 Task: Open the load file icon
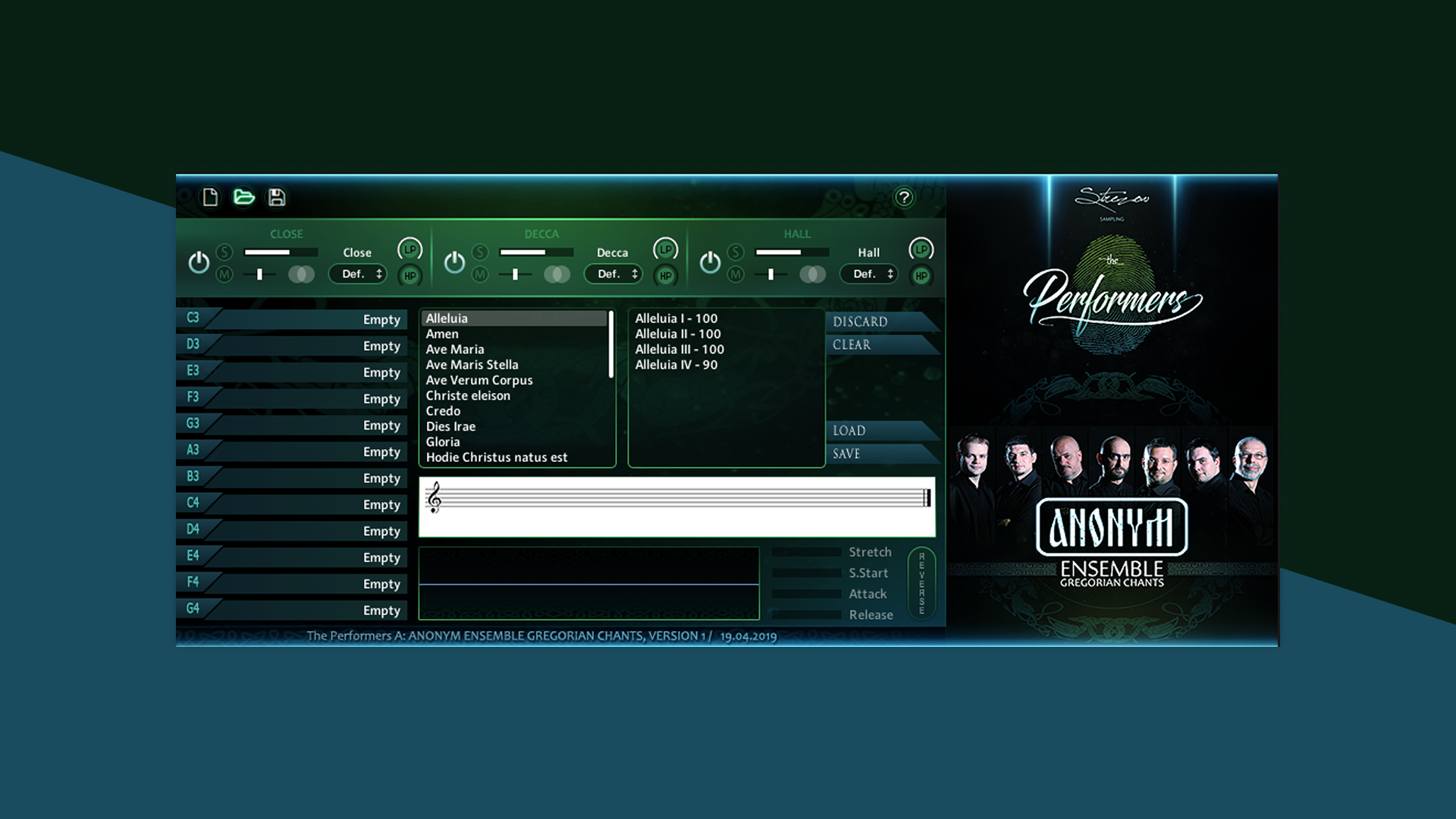(x=244, y=196)
